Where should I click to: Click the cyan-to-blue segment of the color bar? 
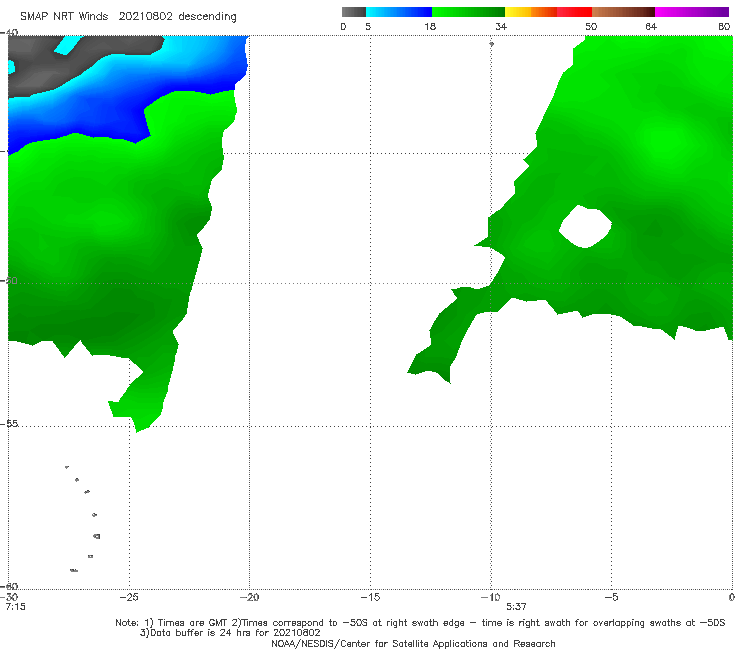399,12
